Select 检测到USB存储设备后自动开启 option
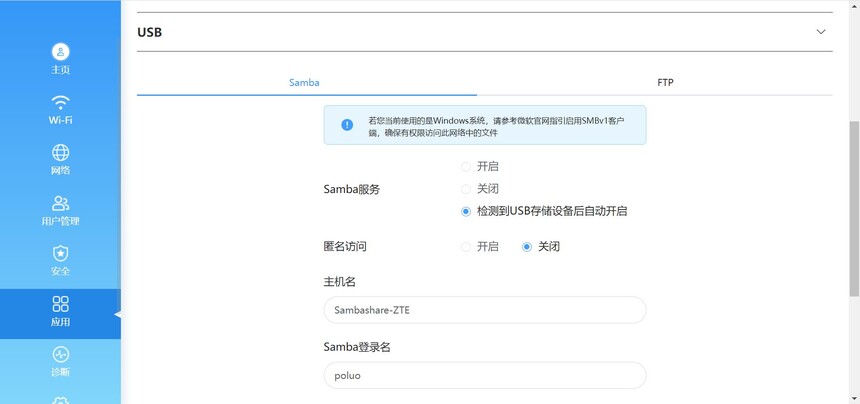This screenshot has width=860, height=404. (x=466, y=212)
